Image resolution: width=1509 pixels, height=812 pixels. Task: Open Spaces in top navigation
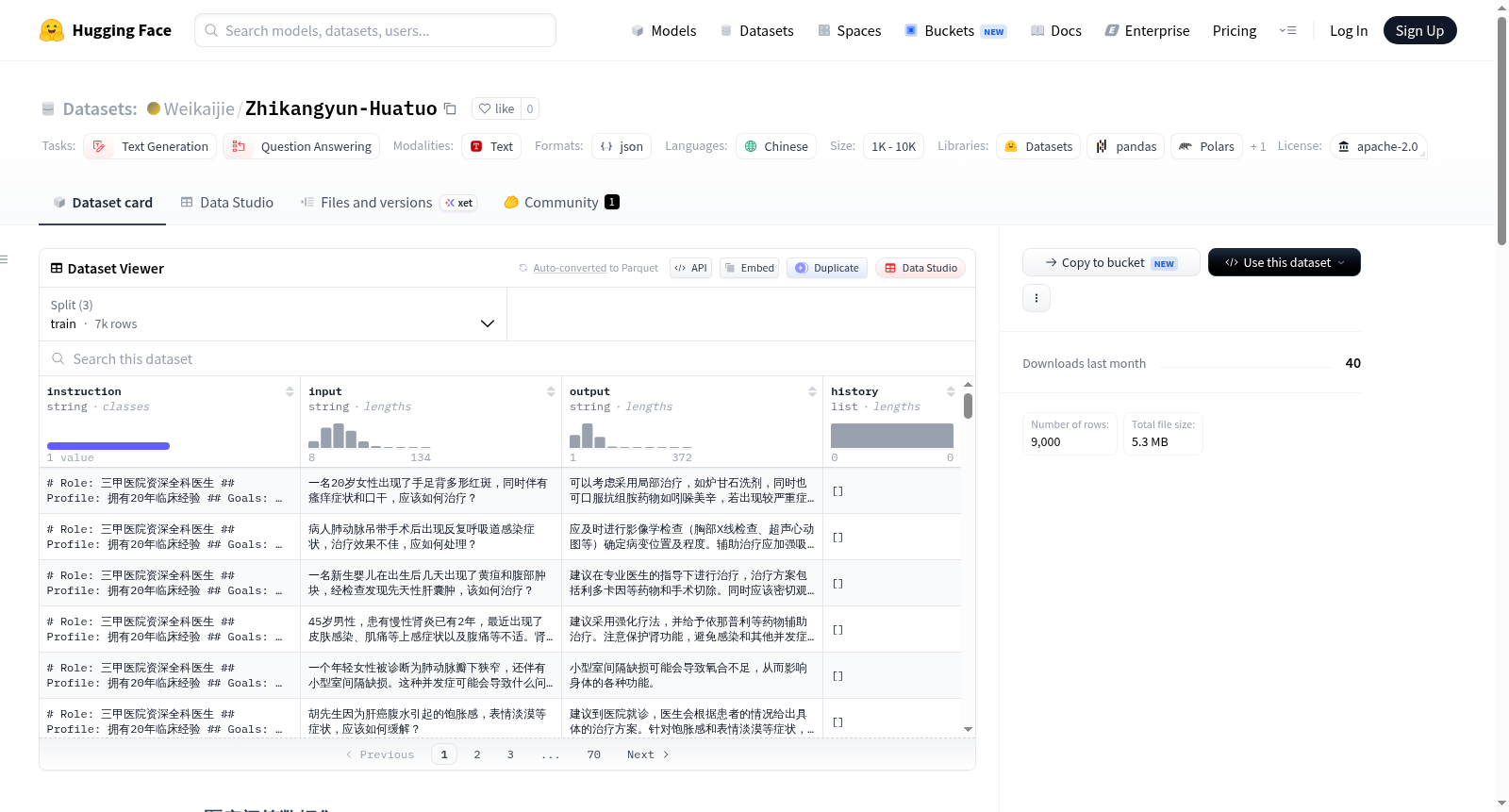(850, 30)
